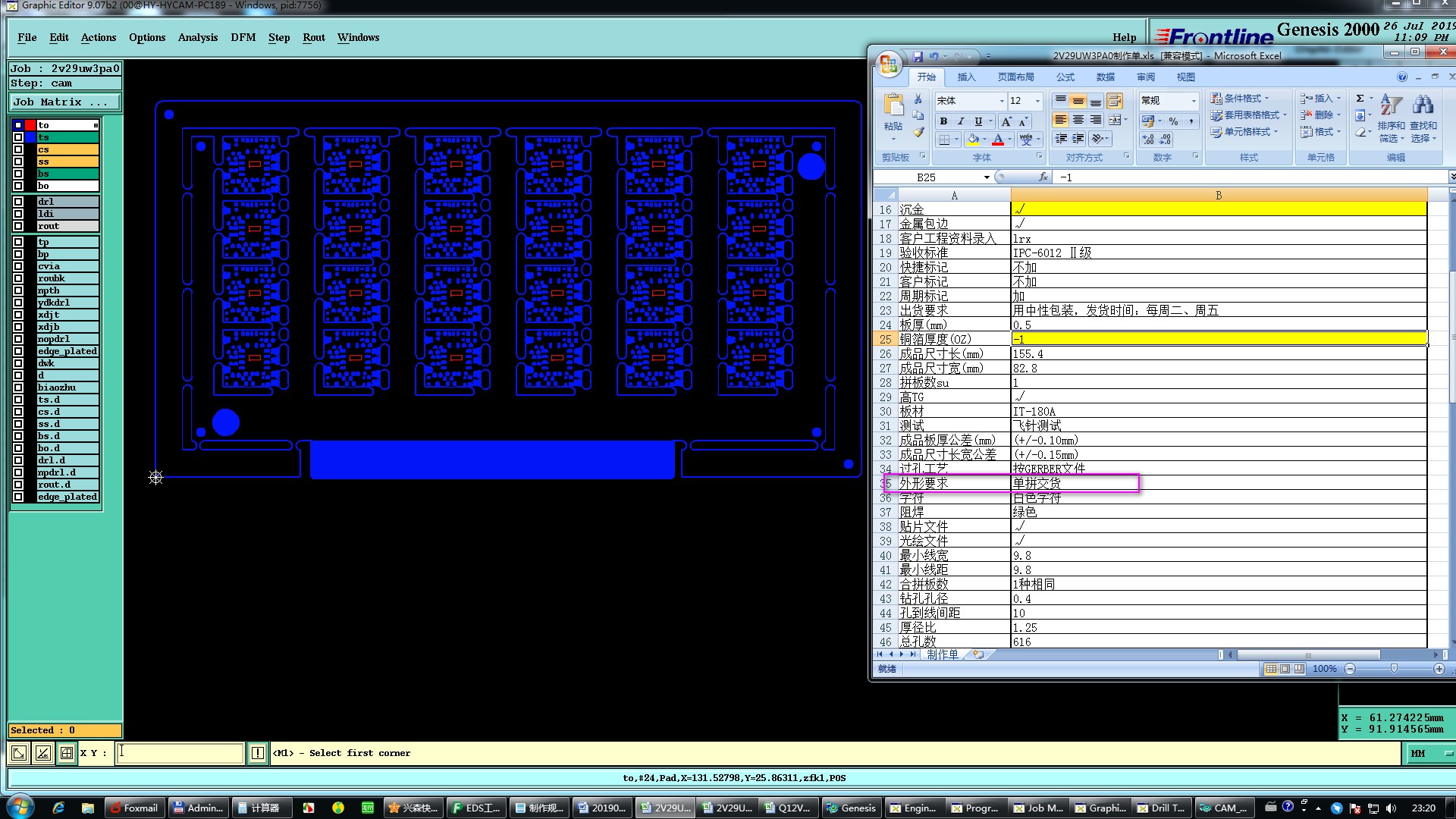Align text left in Excel
Image resolution: width=1456 pixels, height=819 pixels.
[1061, 120]
